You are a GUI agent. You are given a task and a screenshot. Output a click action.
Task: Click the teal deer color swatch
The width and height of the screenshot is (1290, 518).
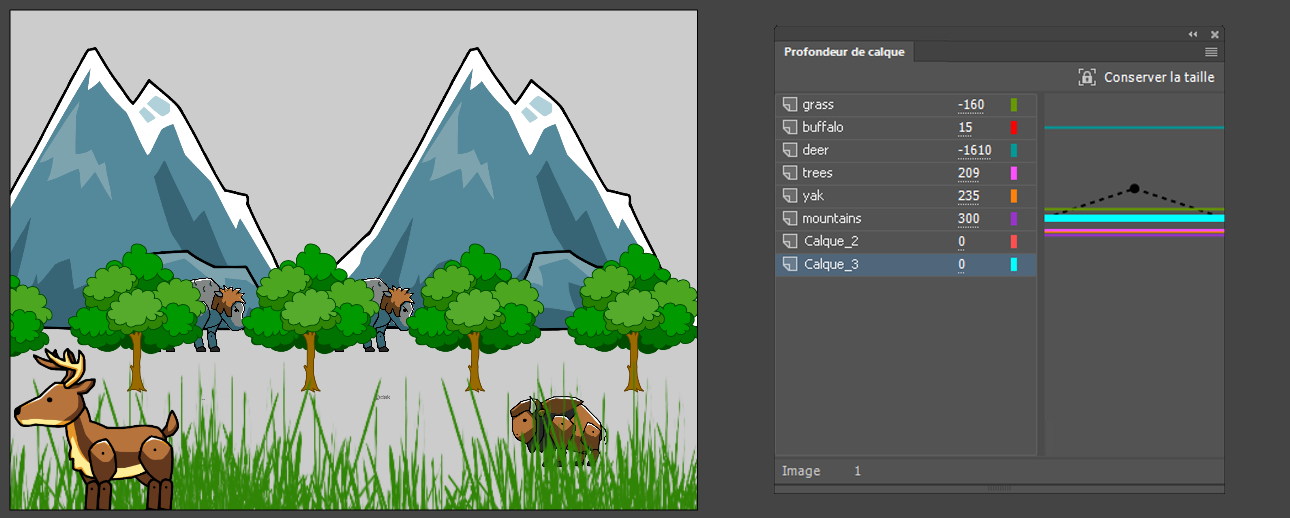tap(1014, 150)
